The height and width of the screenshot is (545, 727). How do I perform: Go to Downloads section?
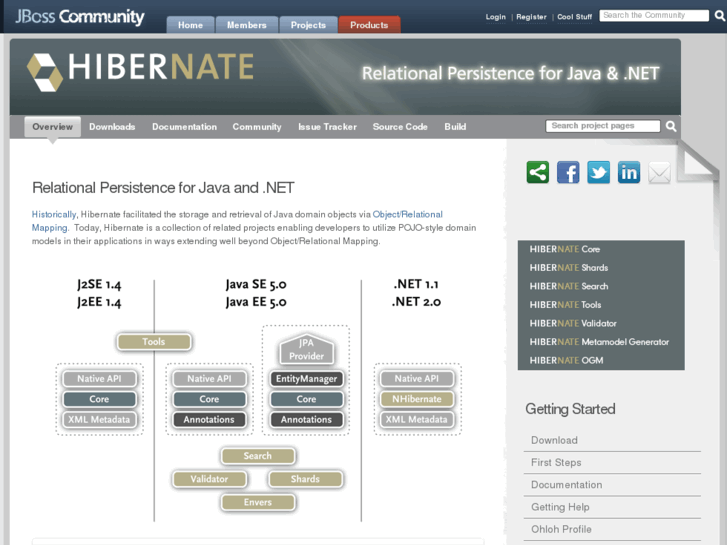[112, 127]
